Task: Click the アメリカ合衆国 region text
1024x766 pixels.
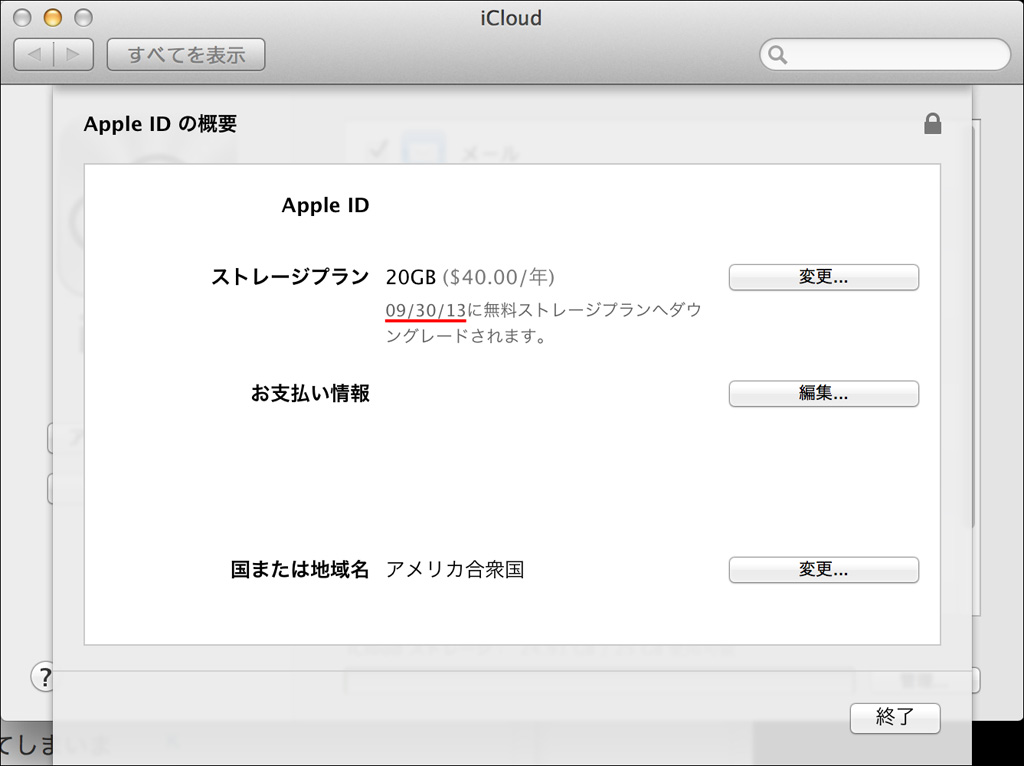Action: click(x=455, y=569)
